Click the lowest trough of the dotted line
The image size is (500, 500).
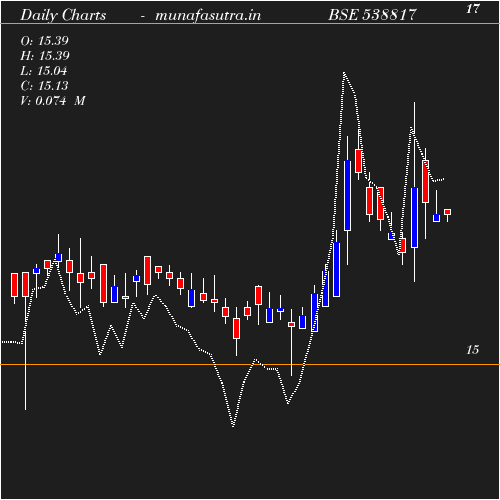pos(233,426)
